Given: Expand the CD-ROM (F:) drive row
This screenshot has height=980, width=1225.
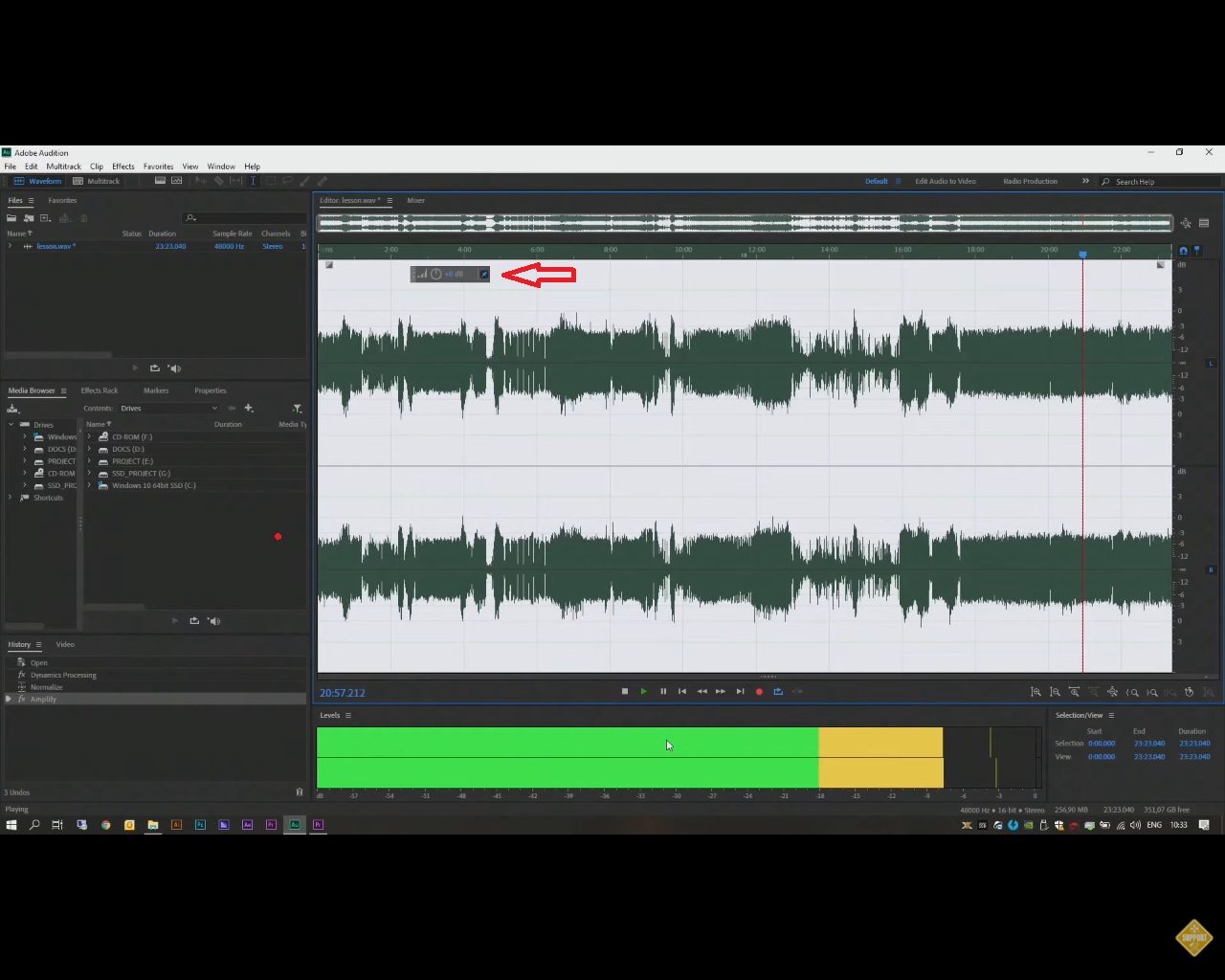Looking at the screenshot, I should (x=89, y=436).
